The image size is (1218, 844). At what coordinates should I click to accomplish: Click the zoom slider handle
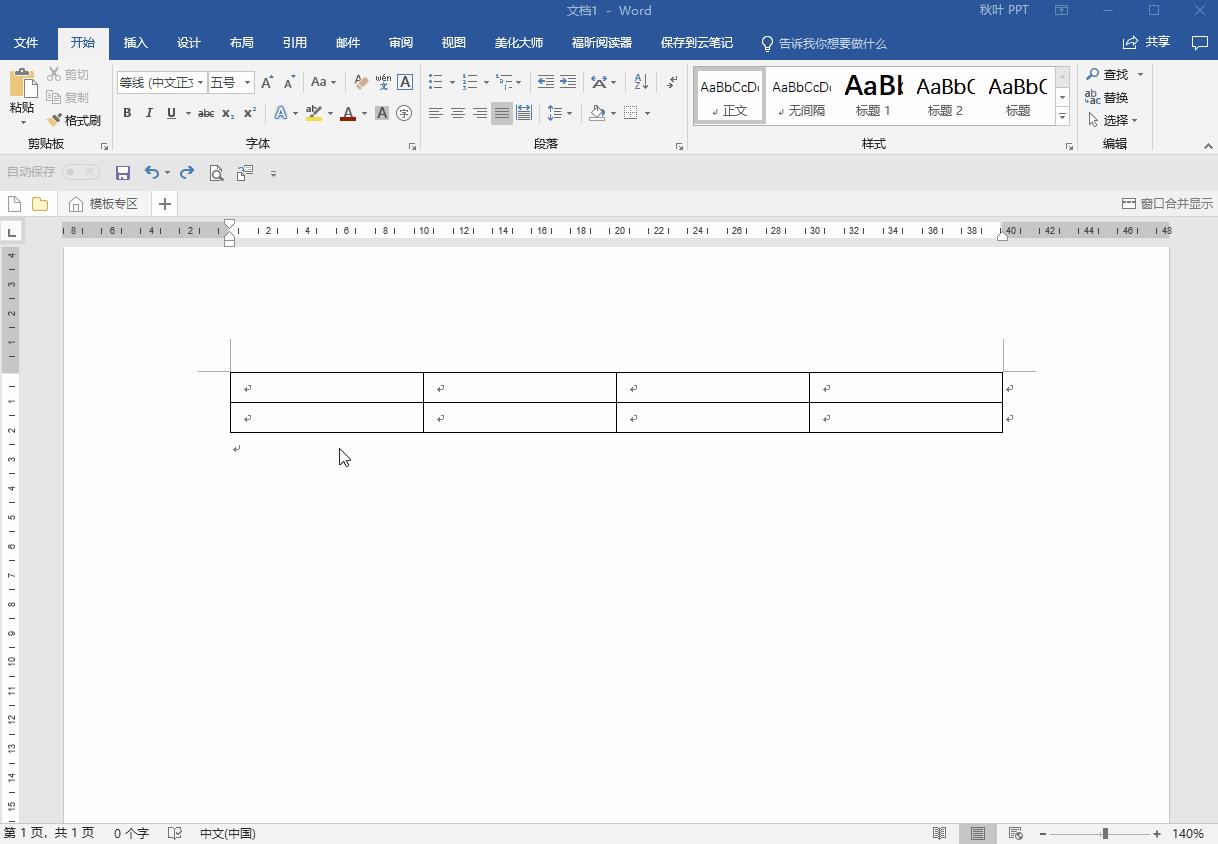[x=1105, y=833]
